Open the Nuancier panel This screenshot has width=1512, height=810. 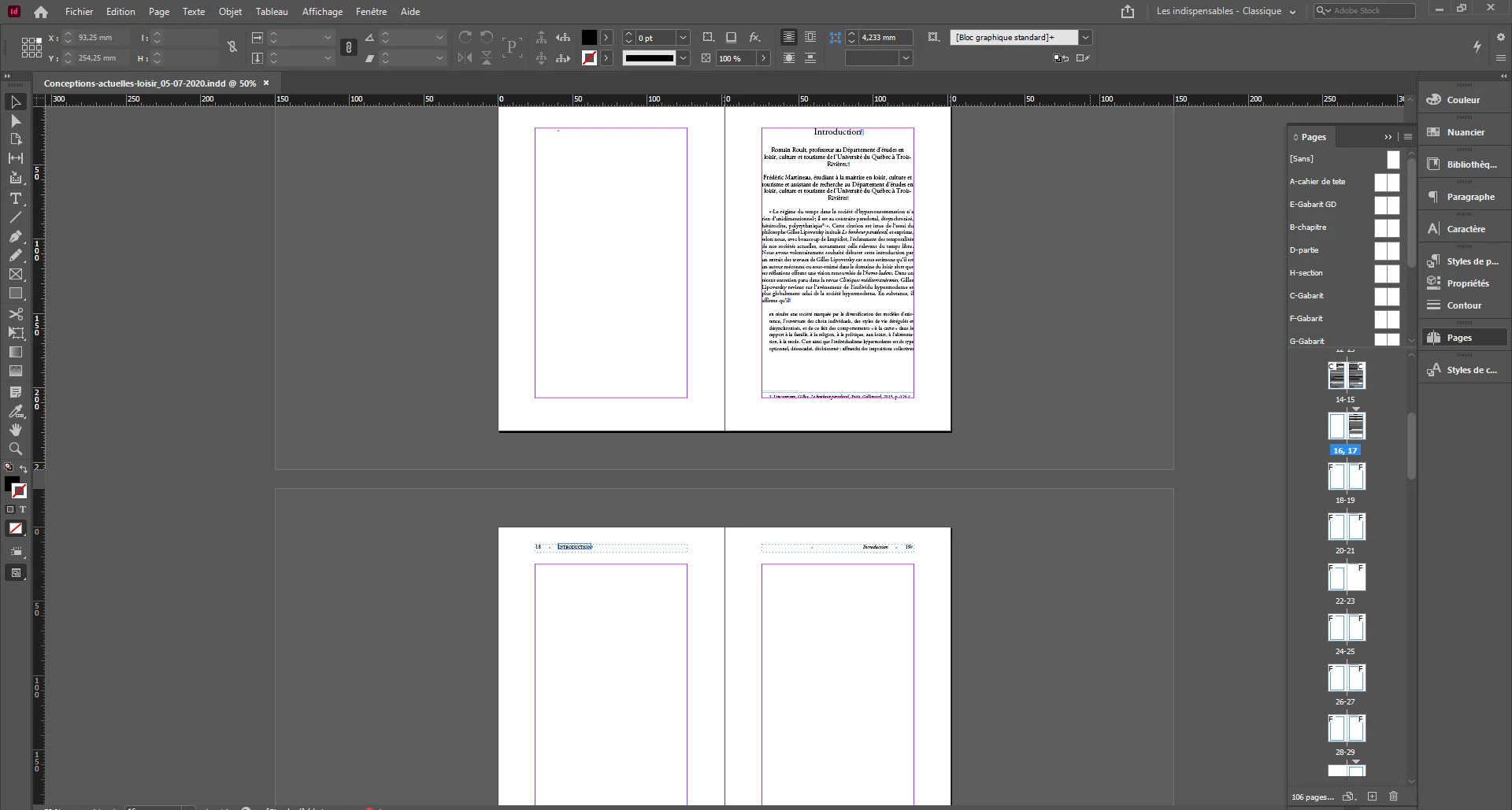(1465, 132)
